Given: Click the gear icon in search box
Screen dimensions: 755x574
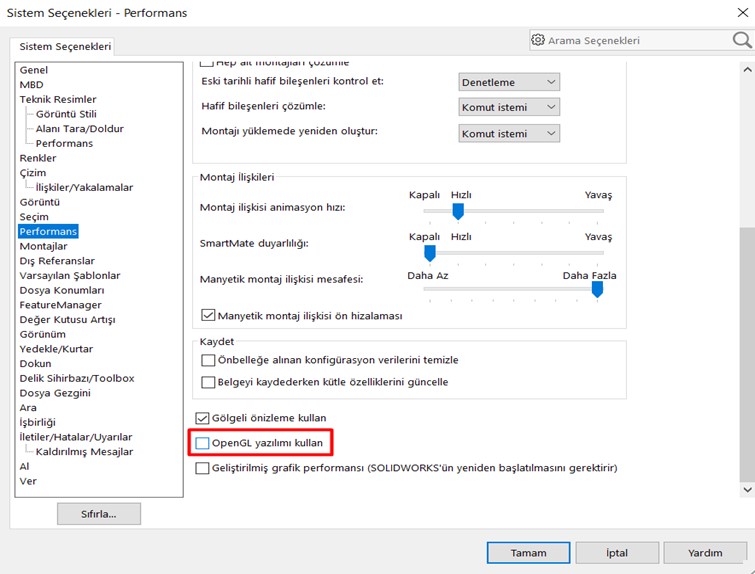Looking at the screenshot, I should click(538, 40).
